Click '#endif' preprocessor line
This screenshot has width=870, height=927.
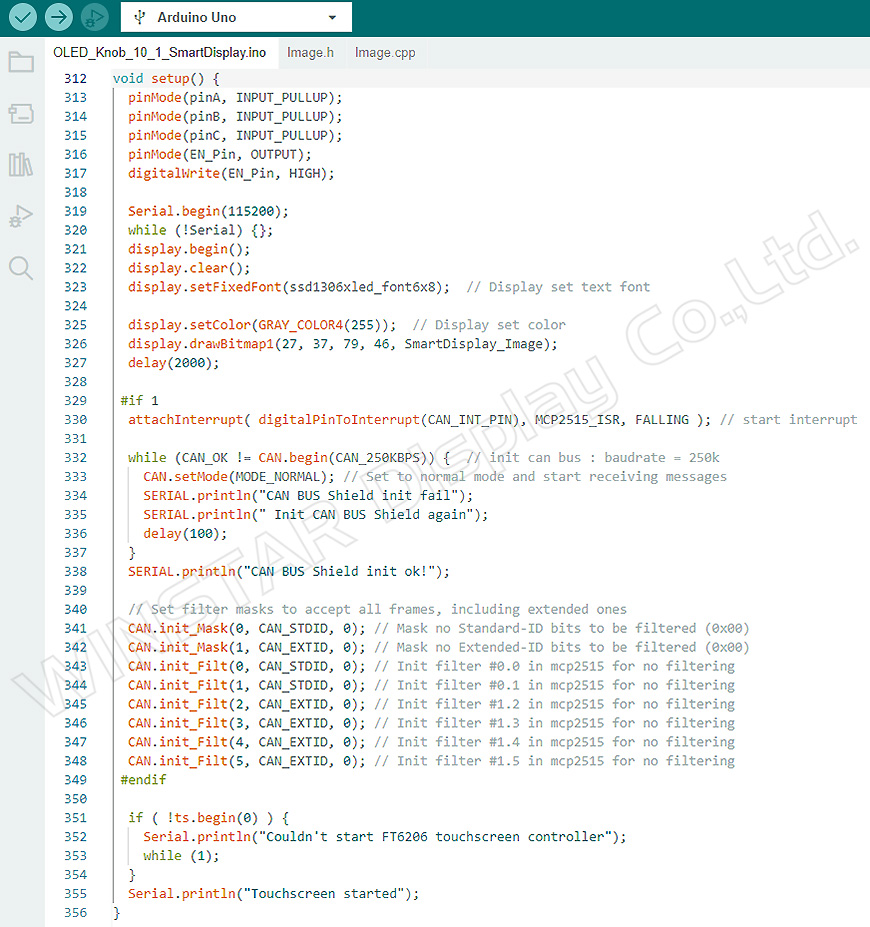tap(144, 779)
